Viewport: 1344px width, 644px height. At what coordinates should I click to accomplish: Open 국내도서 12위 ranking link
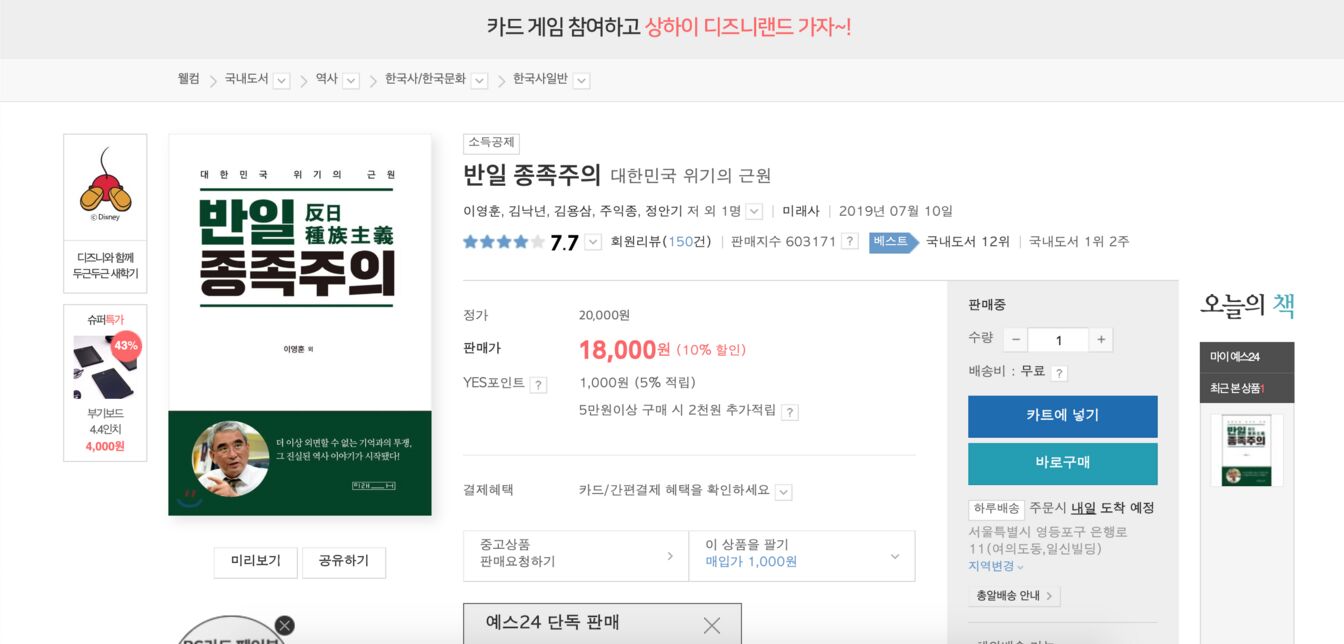(x=968, y=242)
